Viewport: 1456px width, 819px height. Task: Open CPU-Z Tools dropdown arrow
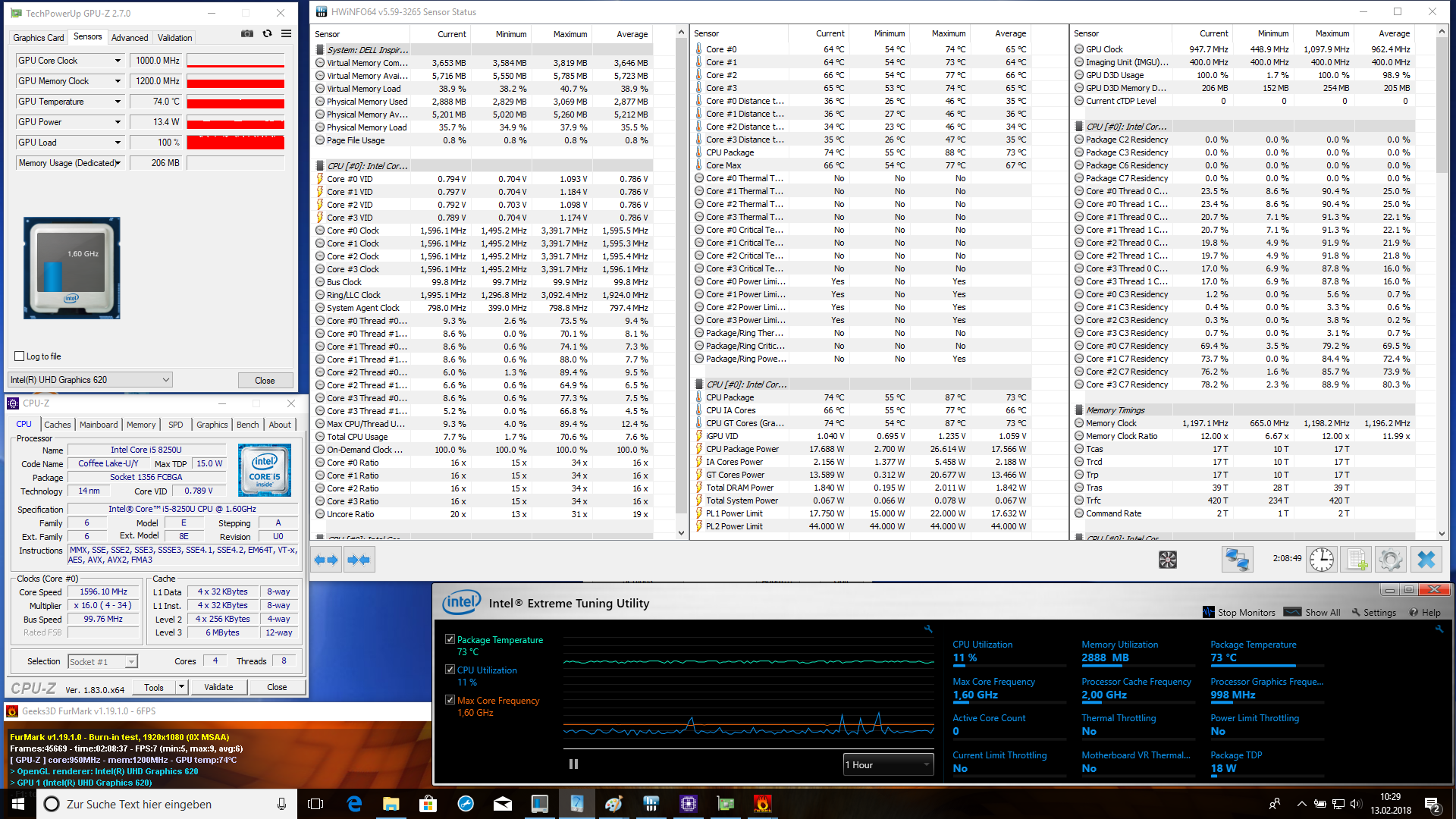(x=181, y=687)
